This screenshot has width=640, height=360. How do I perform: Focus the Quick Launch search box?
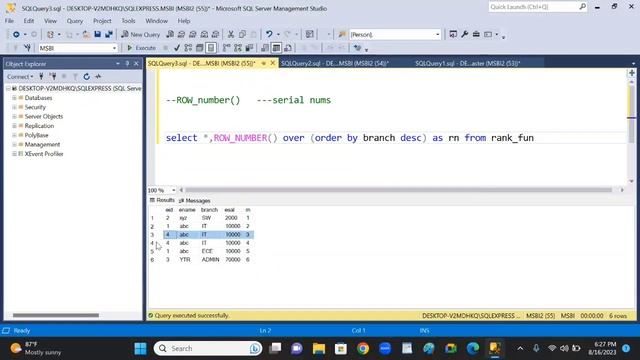click(538, 7)
